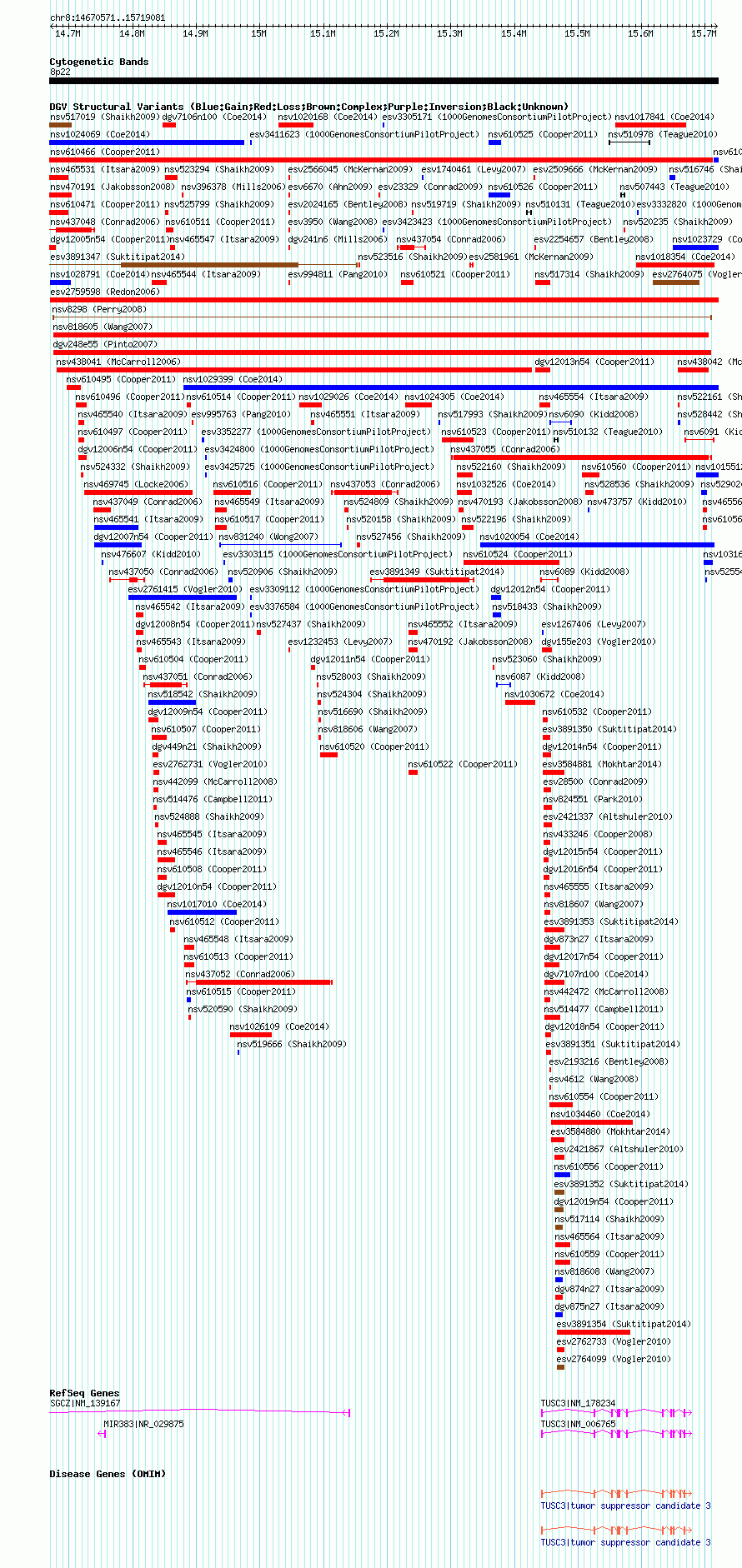
Task: Click the Cytogenetic Bands track title
Action: [99, 62]
